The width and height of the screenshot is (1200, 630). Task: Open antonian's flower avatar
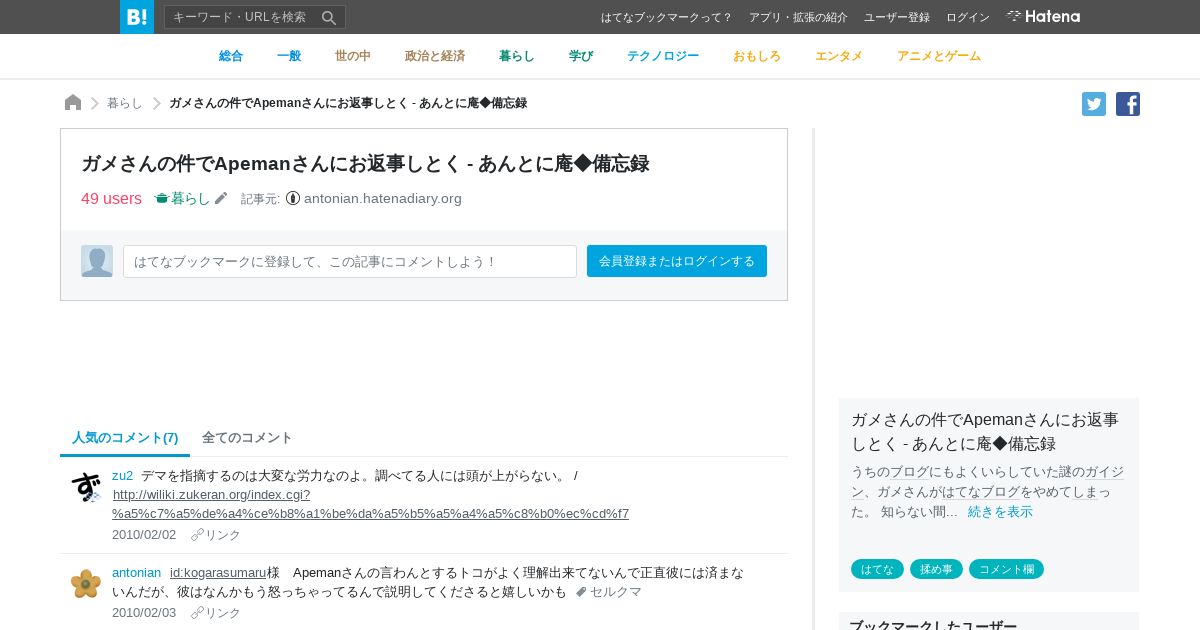pos(86,584)
